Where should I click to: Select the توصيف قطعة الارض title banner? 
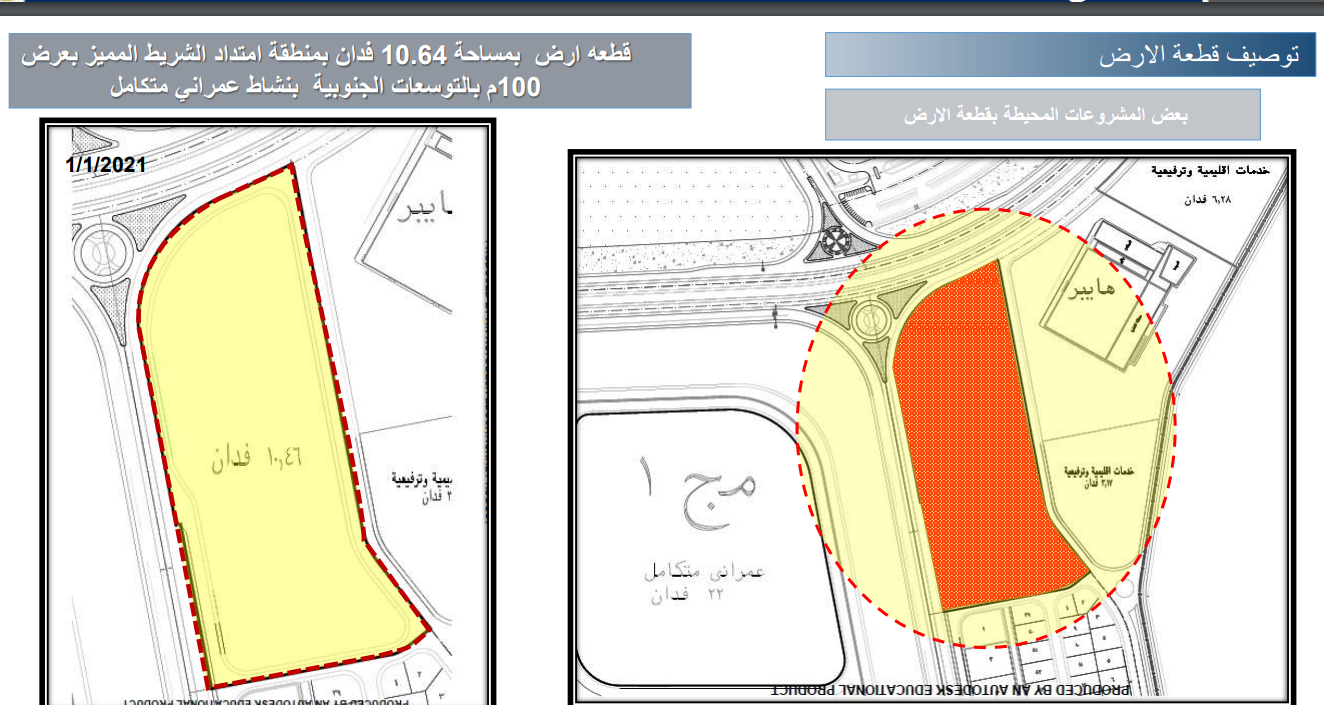[x=1070, y=55]
